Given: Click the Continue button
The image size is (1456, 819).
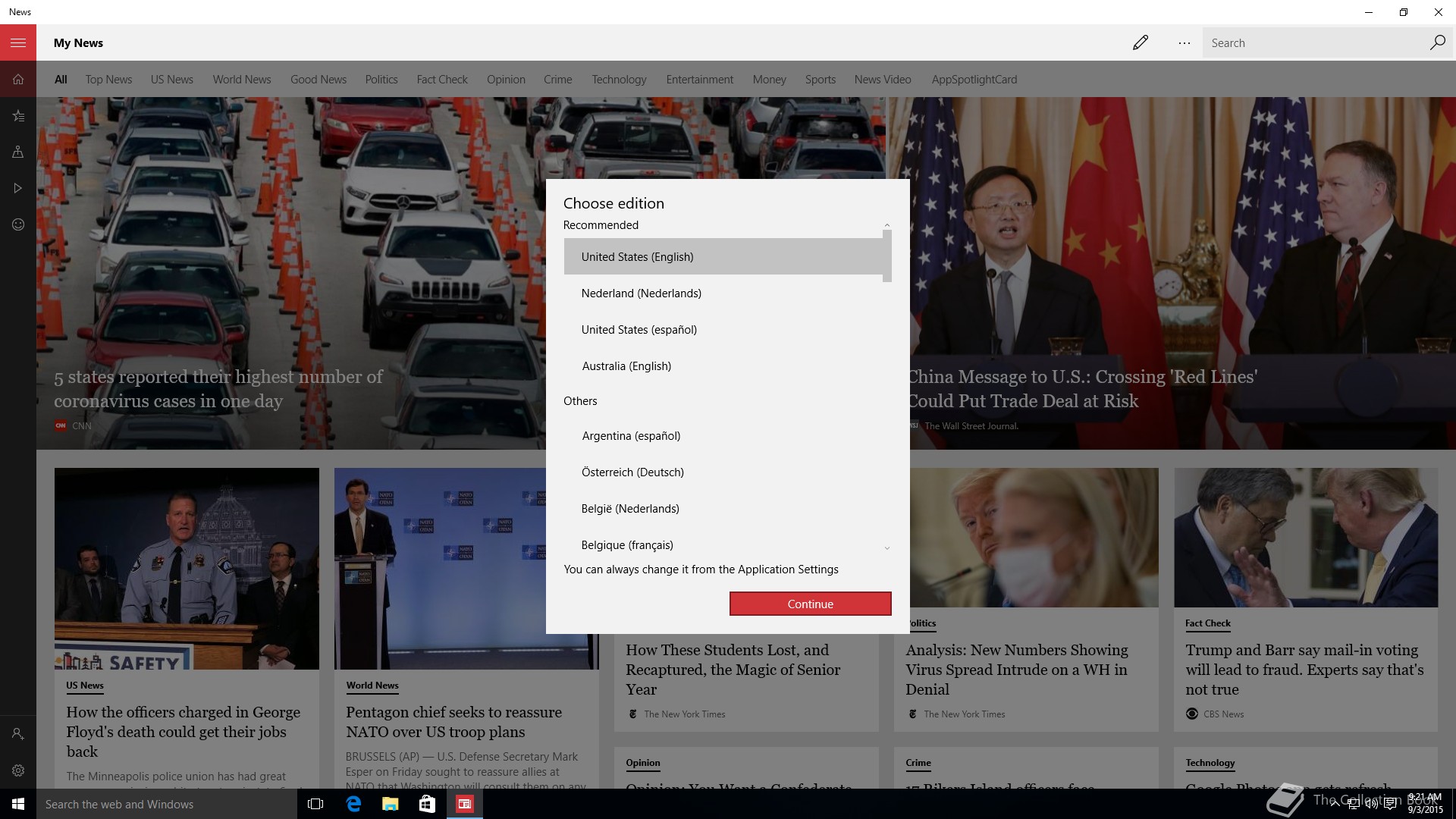Looking at the screenshot, I should 810,604.
